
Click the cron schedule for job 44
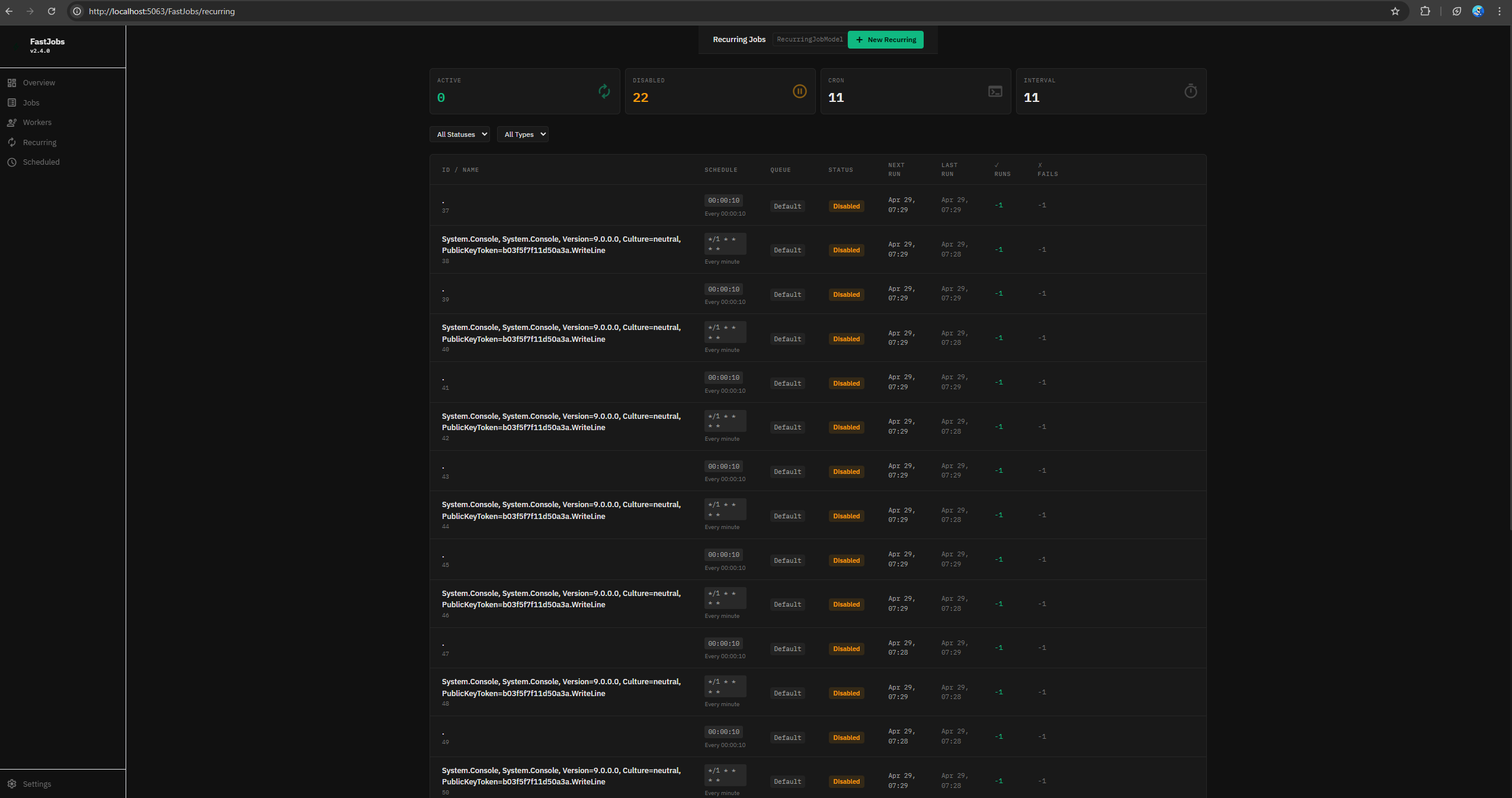tap(725, 510)
